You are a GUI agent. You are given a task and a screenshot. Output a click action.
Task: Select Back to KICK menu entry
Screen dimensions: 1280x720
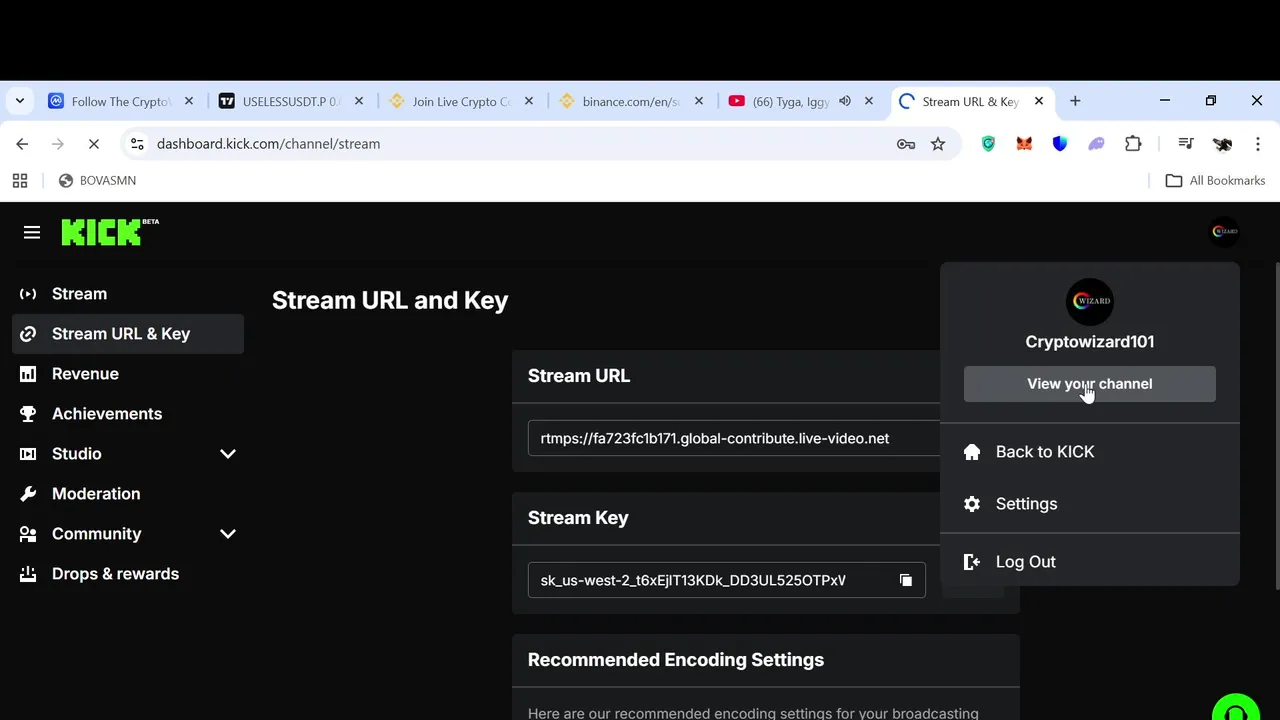[x=1090, y=452]
